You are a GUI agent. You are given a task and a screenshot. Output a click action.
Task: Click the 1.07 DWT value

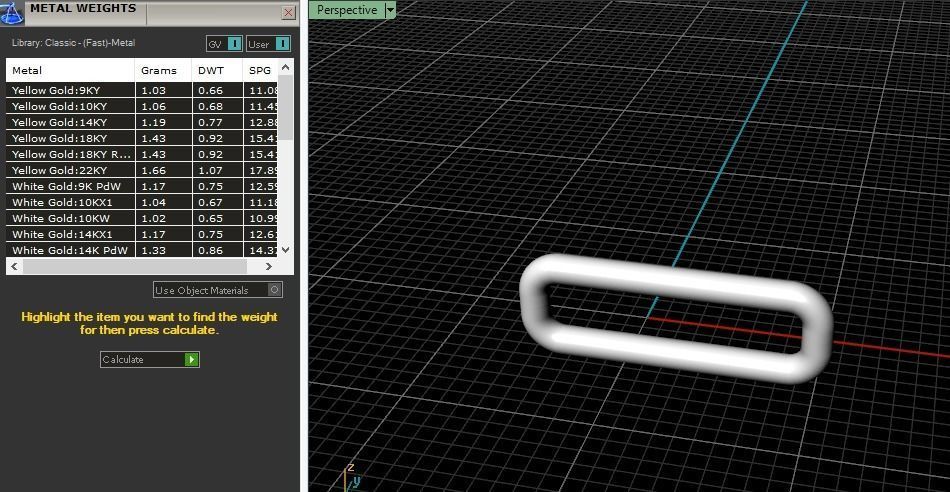[x=210, y=170]
